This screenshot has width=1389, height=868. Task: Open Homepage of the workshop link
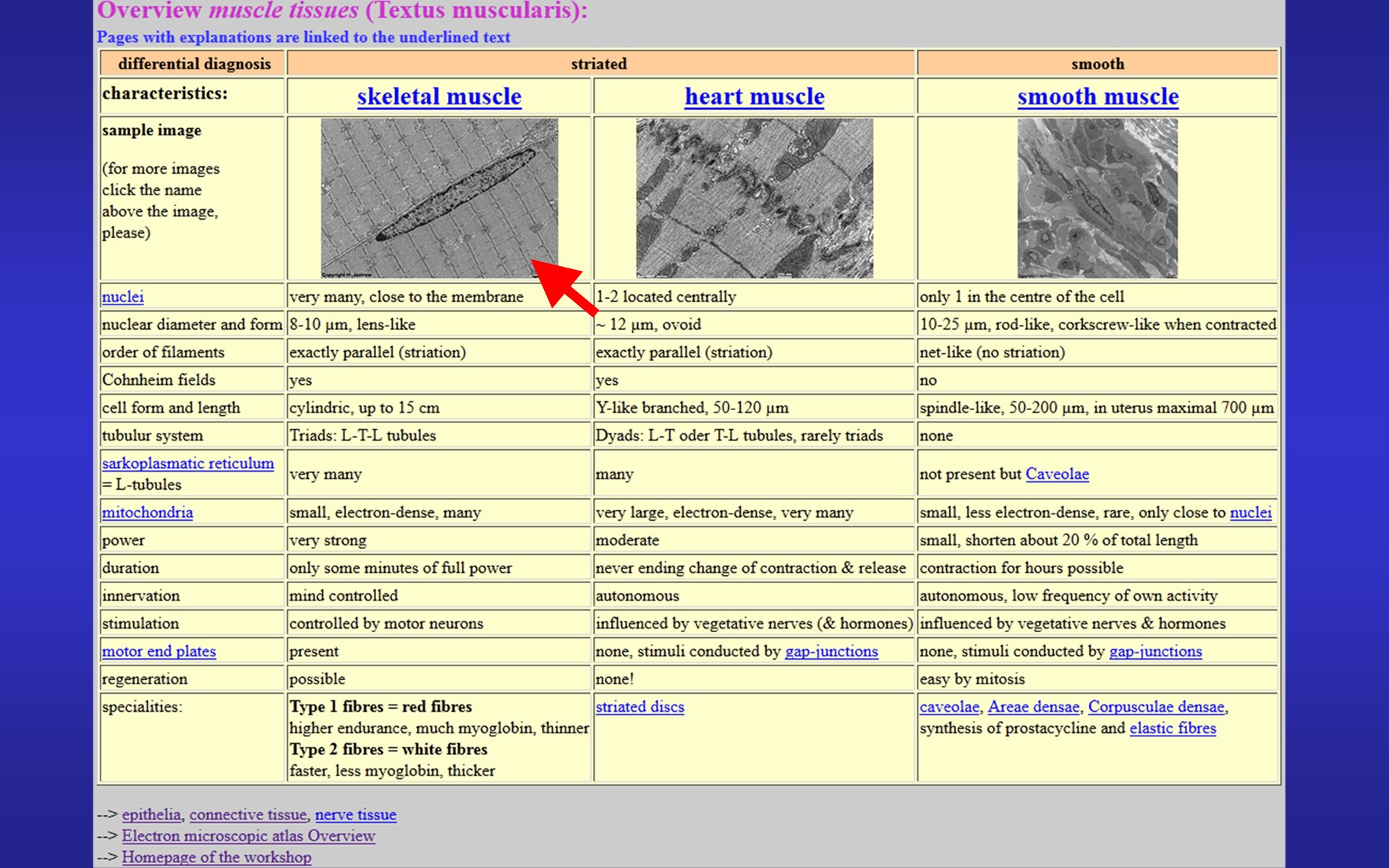click(216, 857)
